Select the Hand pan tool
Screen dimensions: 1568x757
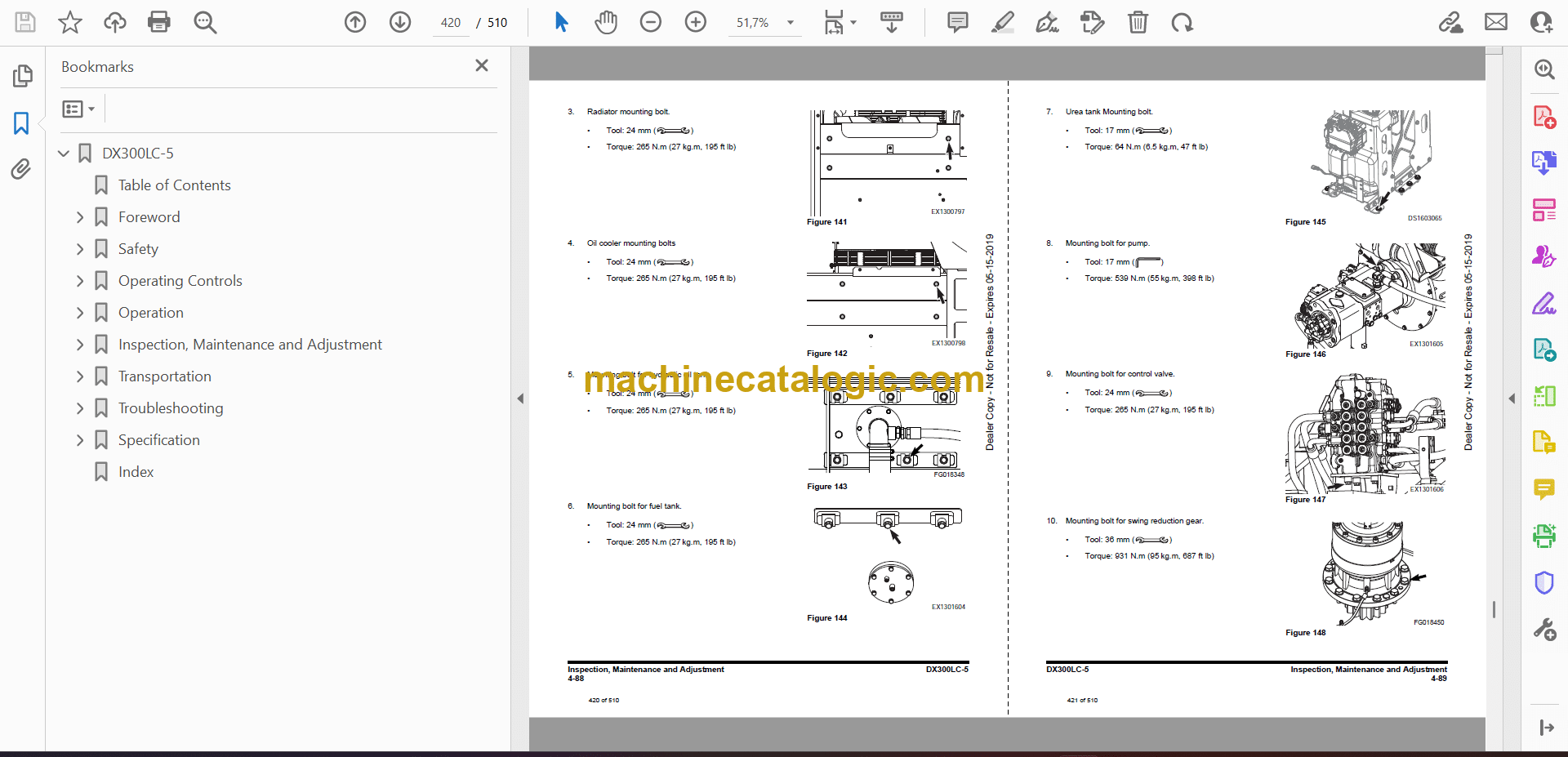click(x=605, y=22)
